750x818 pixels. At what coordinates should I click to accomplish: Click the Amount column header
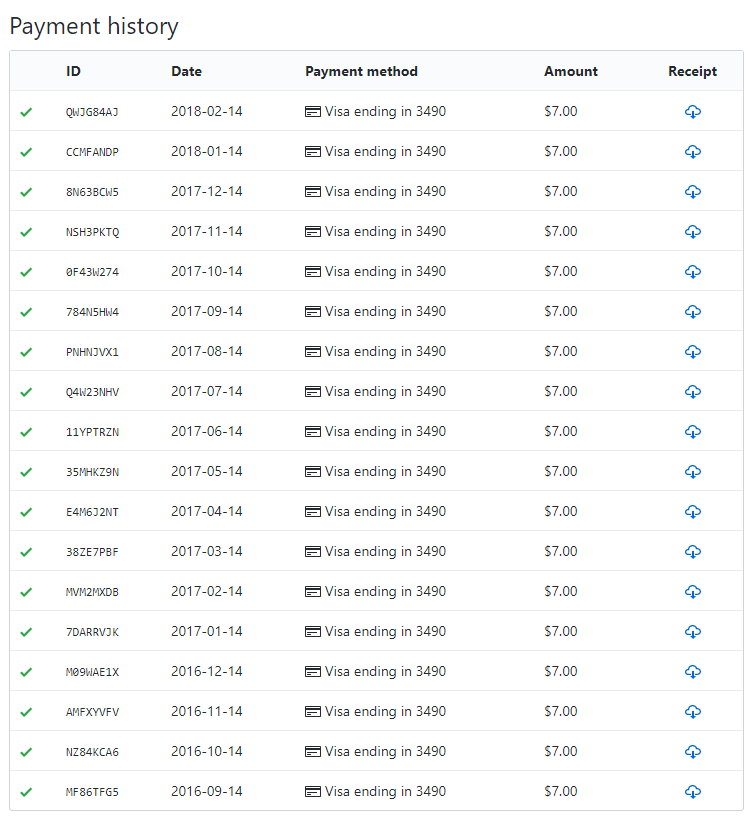570,71
